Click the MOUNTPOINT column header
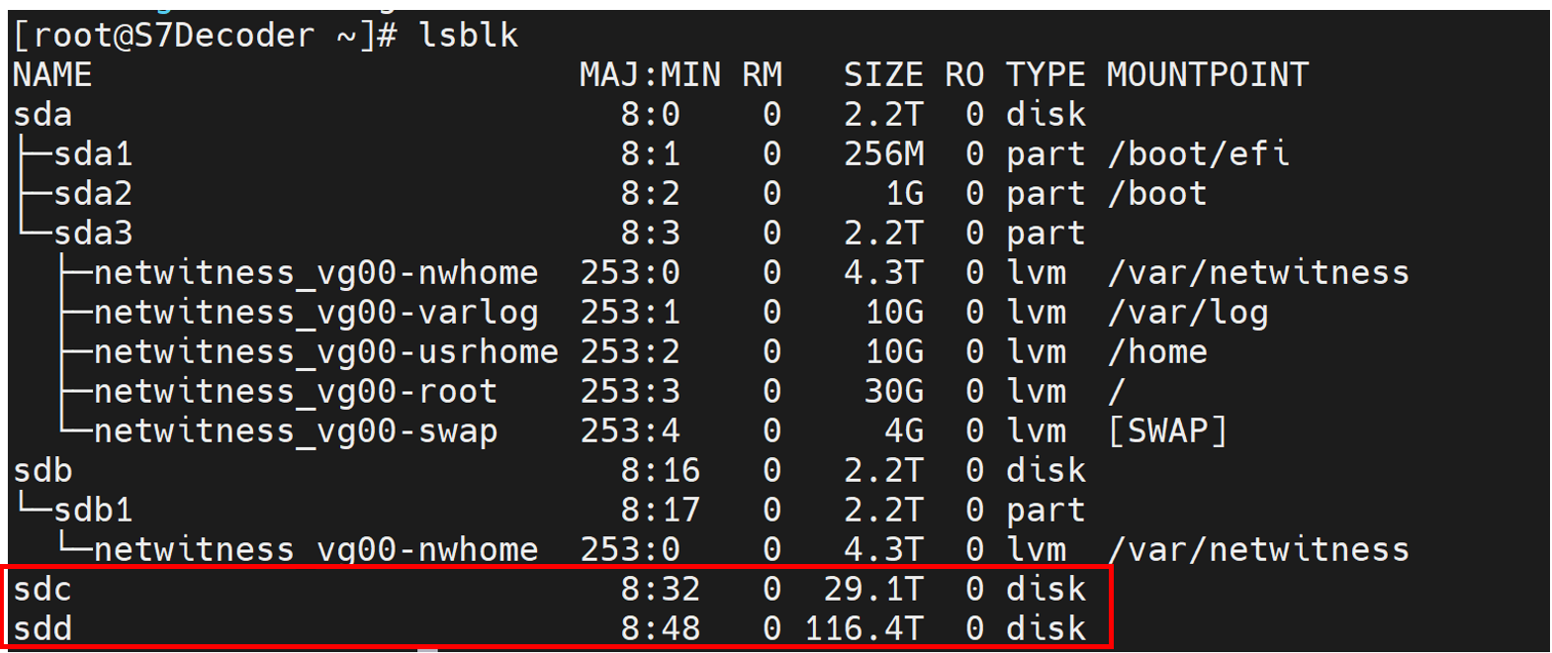1552x653 pixels. (1207, 75)
